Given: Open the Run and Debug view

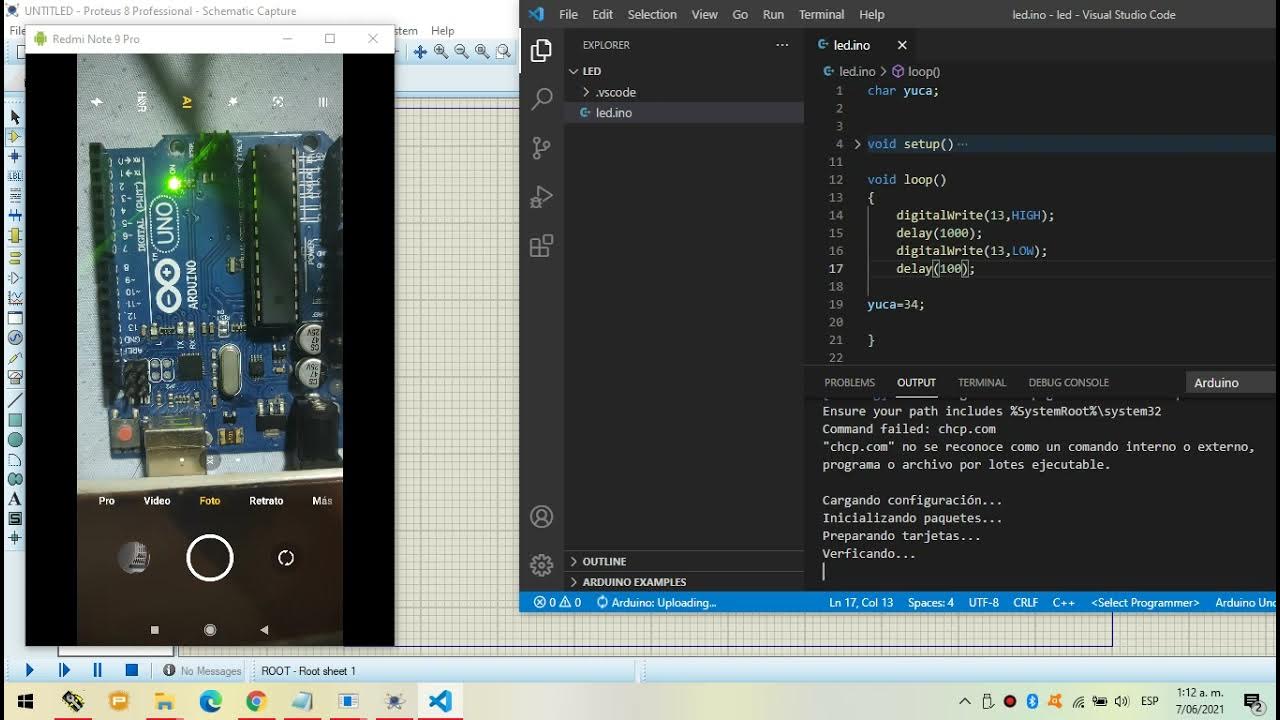Looking at the screenshot, I should click(541, 197).
